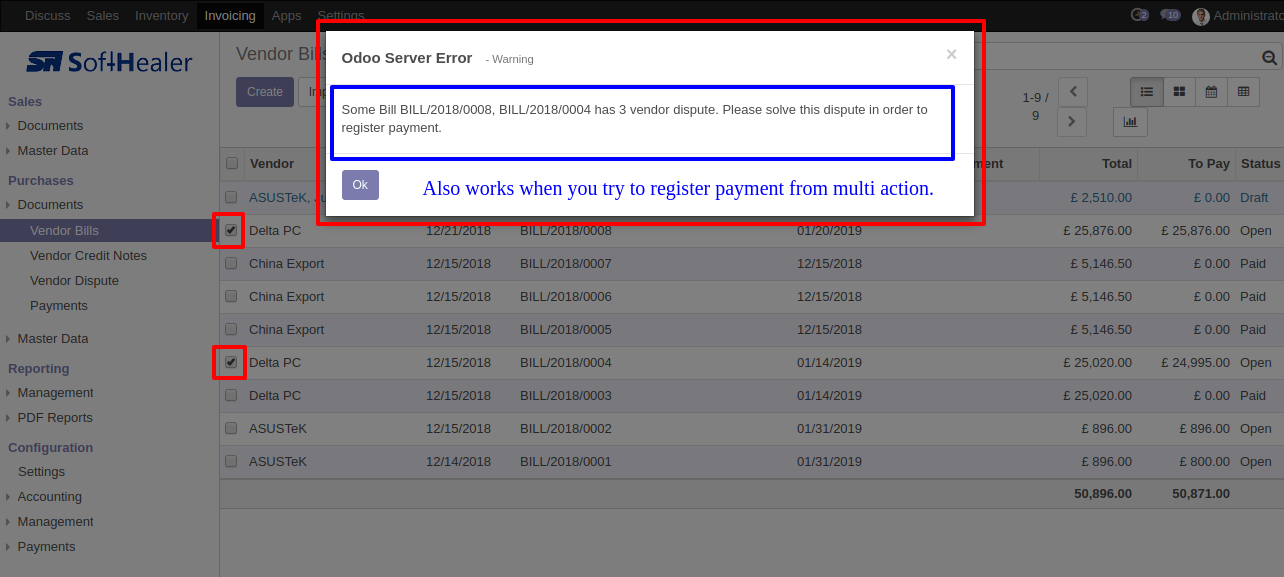Click the SoftHealer logo
The width and height of the screenshot is (1284, 577).
(109, 62)
